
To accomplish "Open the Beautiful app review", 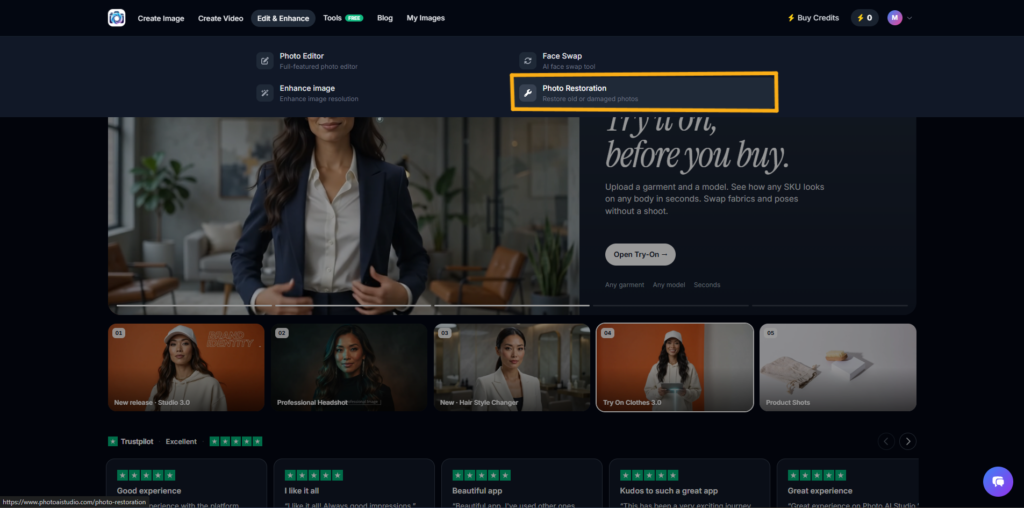I will 522,483.
